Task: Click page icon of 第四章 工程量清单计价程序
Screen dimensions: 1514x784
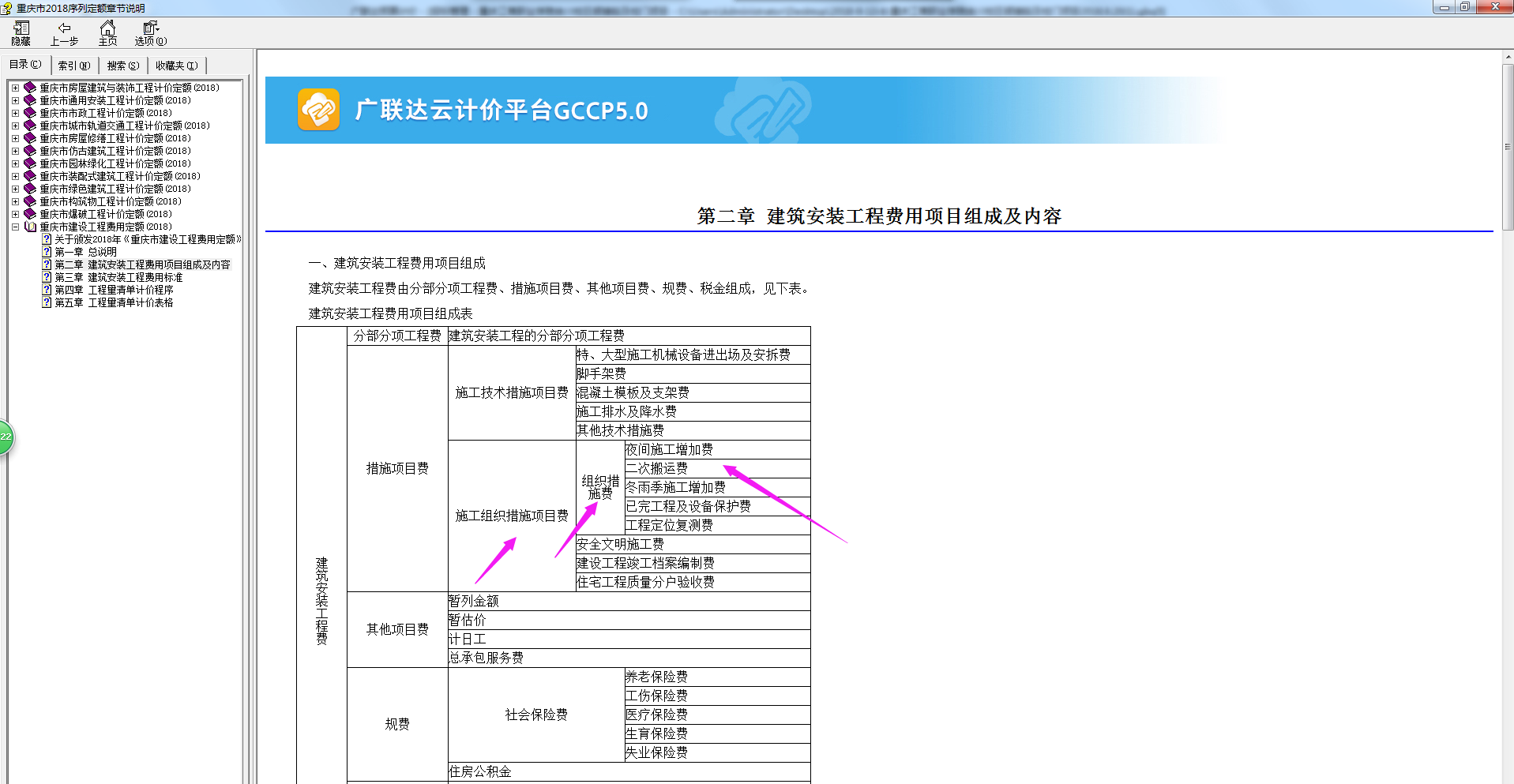Action: click(47, 290)
